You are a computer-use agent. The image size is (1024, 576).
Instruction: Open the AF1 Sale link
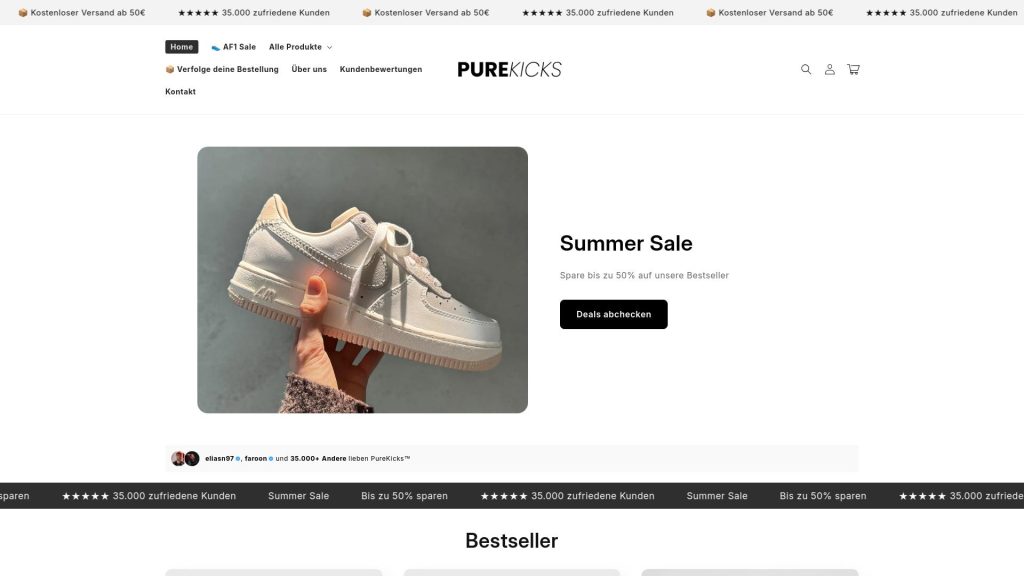[239, 47]
